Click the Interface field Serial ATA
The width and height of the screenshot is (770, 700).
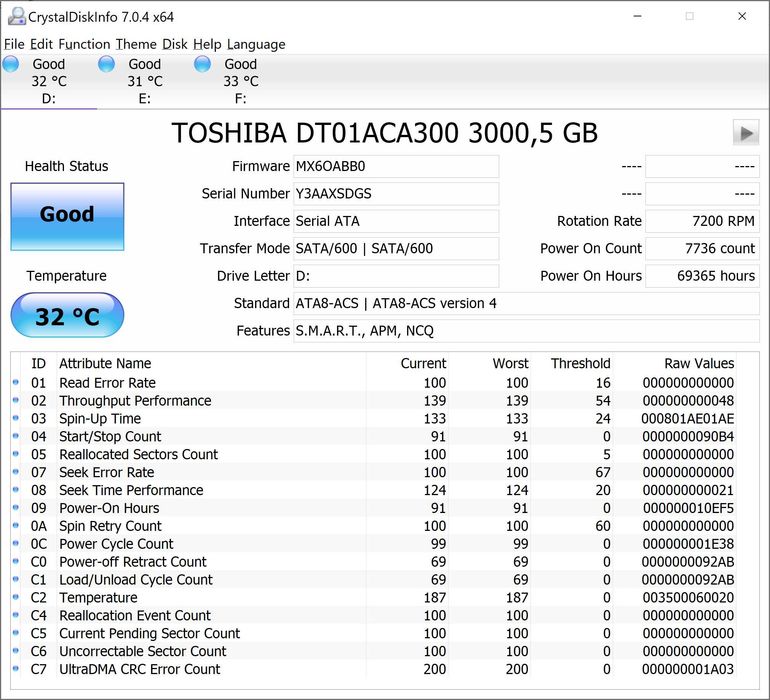click(x=396, y=222)
